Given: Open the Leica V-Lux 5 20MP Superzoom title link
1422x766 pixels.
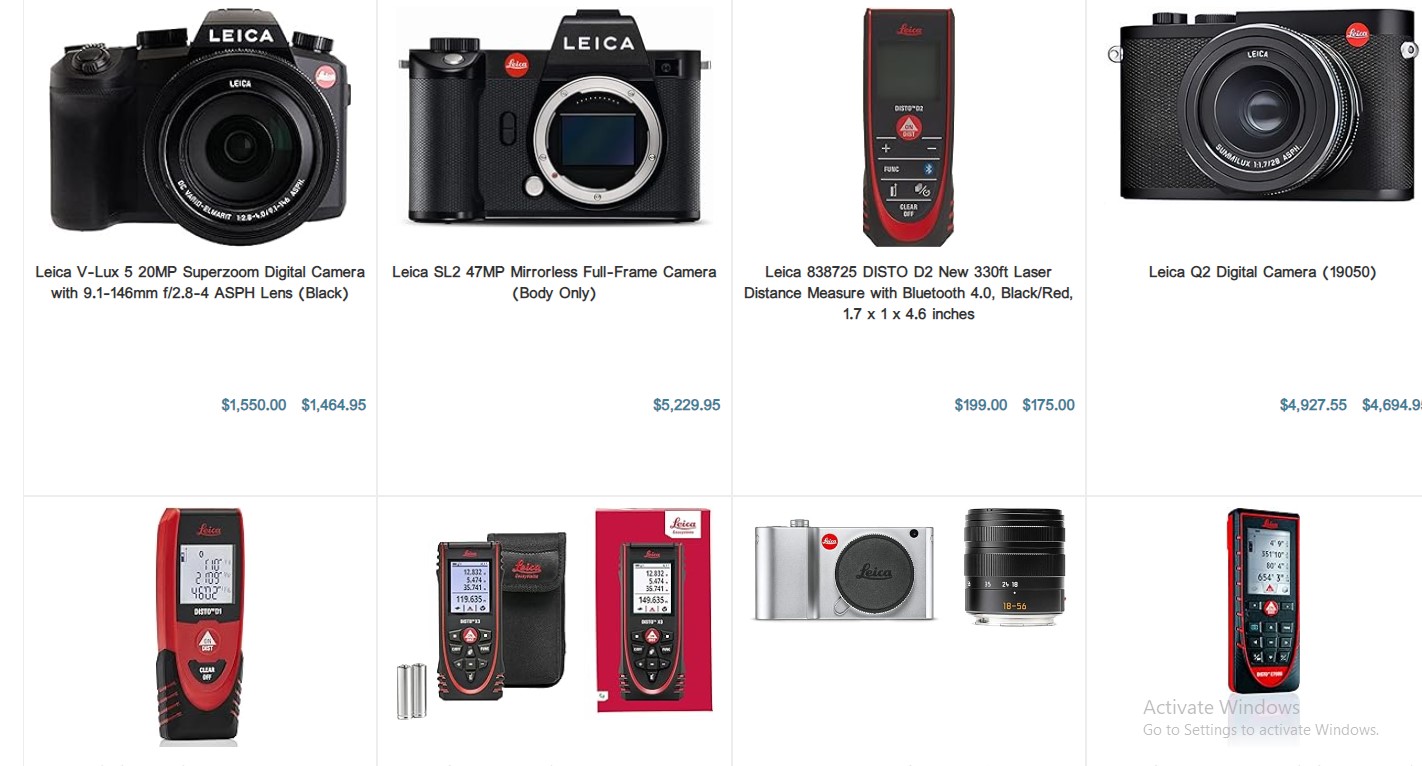Looking at the screenshot, I should 200,283.
